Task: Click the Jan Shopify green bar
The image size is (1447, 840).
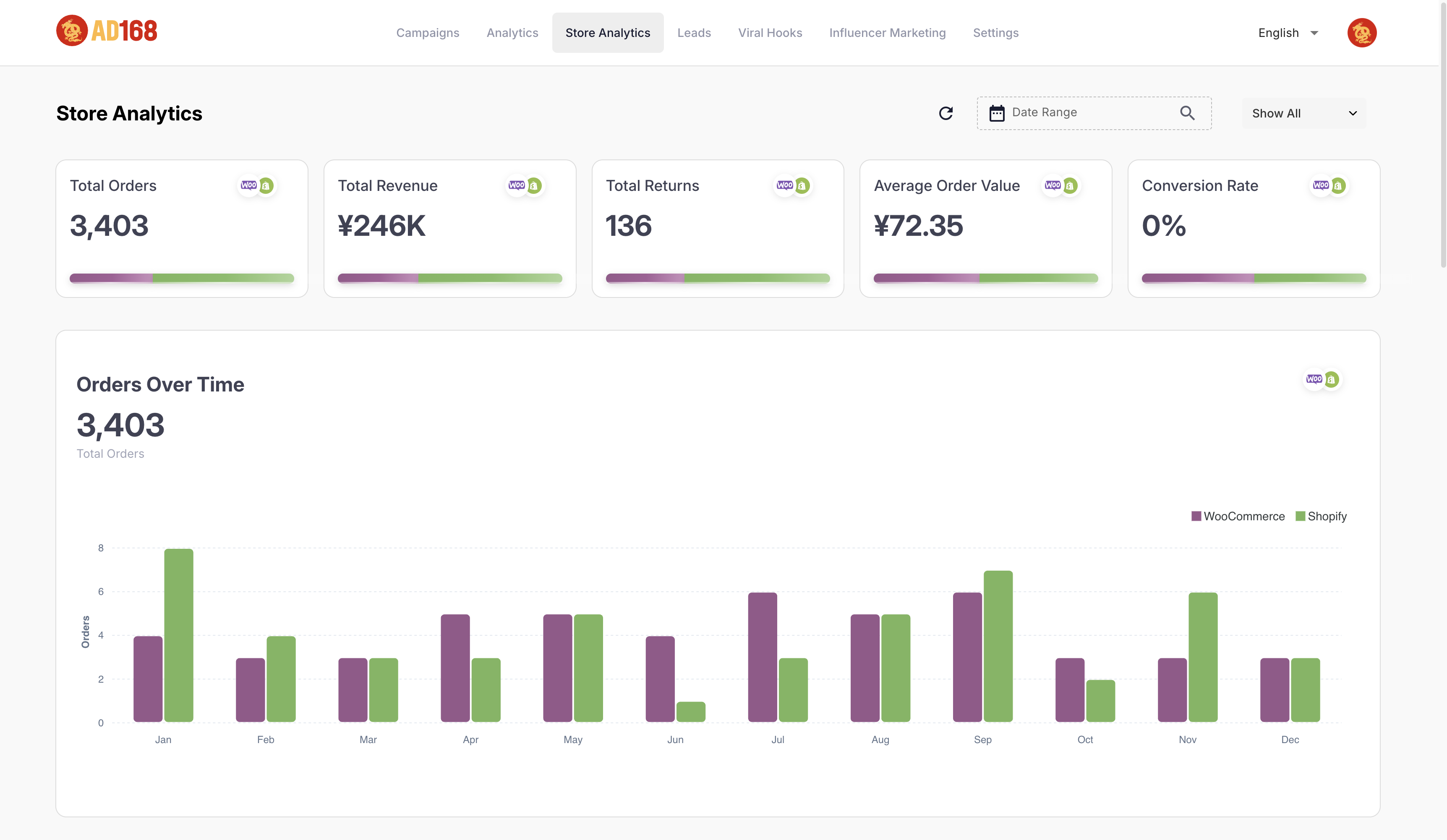Action: point(179,635)
